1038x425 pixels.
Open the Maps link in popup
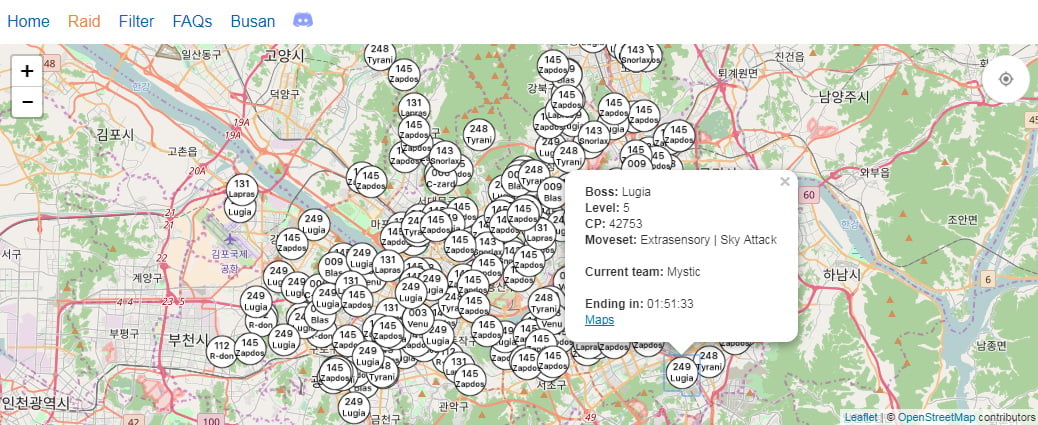599,320
